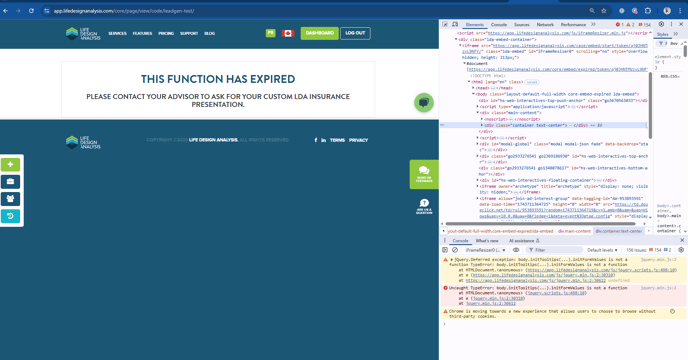Bookmark this page with star icon
Screen dimensions: 688x360
pos(604,11)
